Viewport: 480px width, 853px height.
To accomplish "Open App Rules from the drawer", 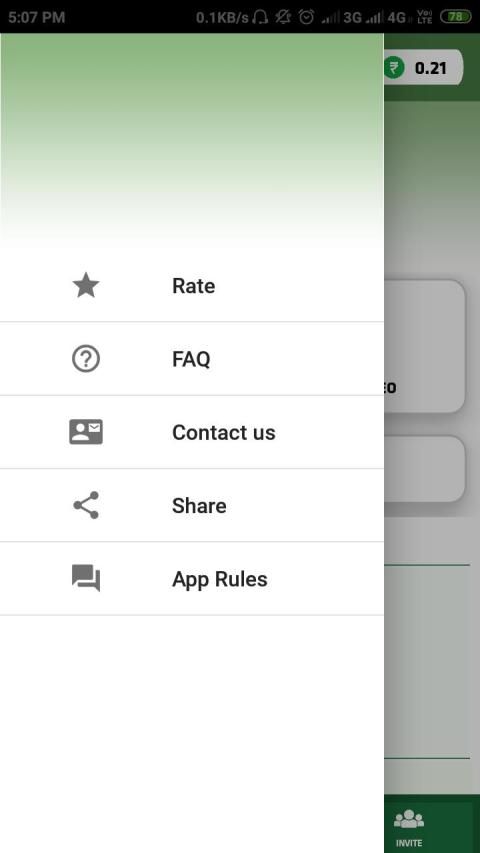I will click(192, 579).
